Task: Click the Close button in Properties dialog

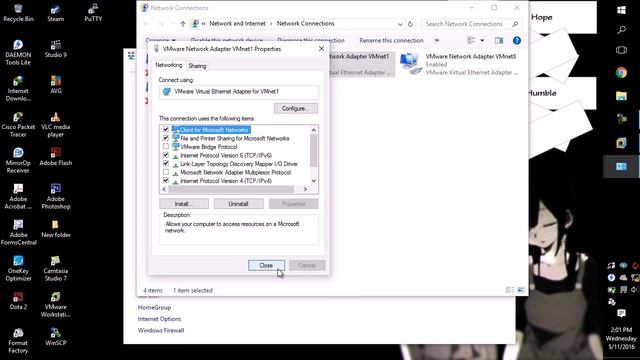Action: 266,265
